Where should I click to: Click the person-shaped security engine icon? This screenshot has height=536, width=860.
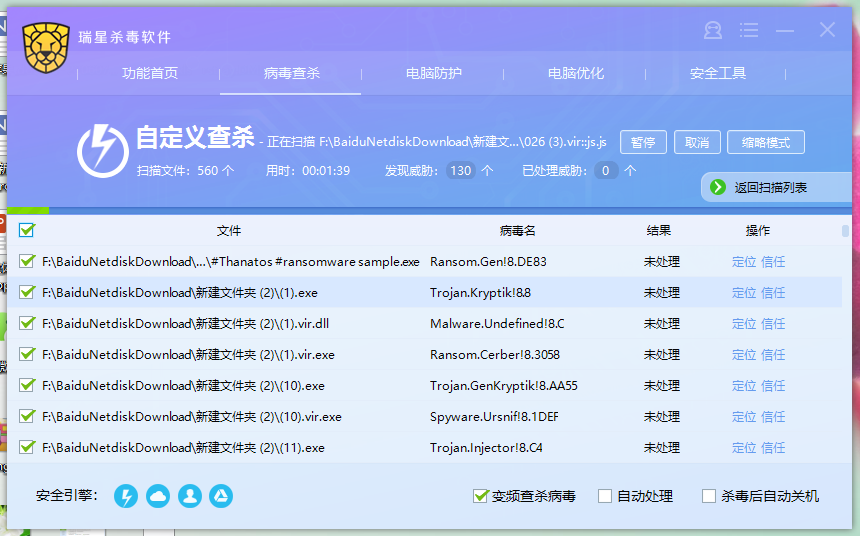190,496
